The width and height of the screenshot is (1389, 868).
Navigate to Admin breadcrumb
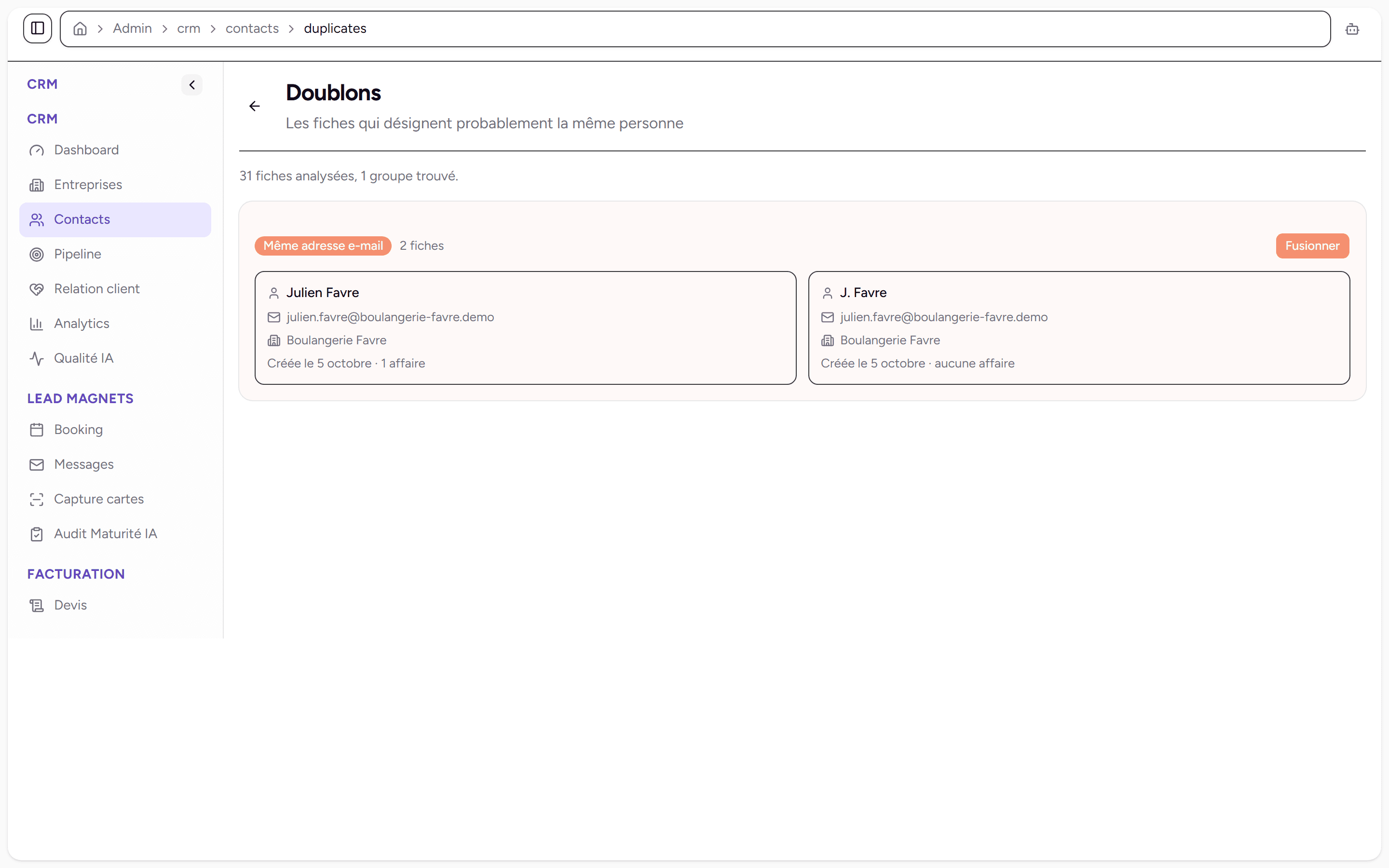tap(132, 29)
